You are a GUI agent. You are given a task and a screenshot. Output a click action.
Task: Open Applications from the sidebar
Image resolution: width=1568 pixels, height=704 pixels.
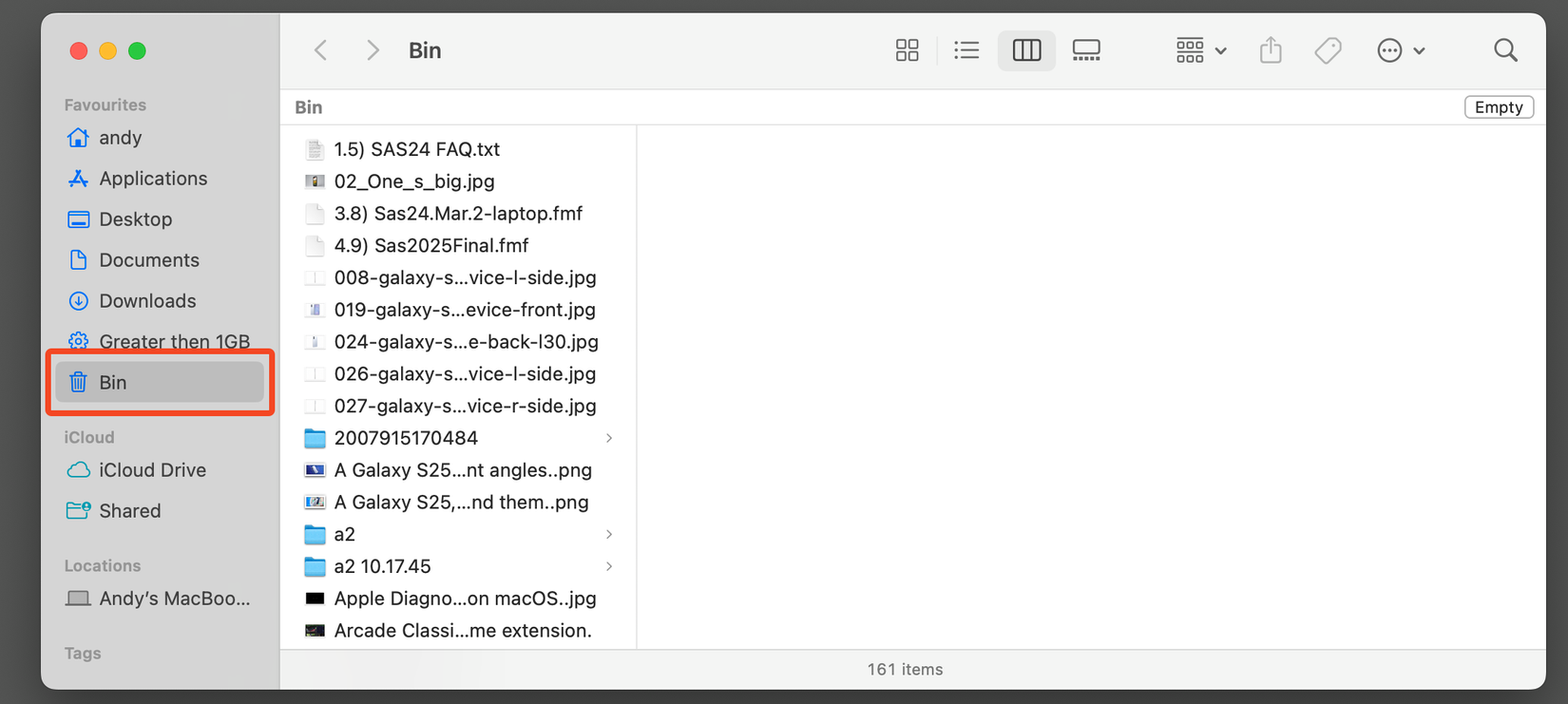(153, 178)
